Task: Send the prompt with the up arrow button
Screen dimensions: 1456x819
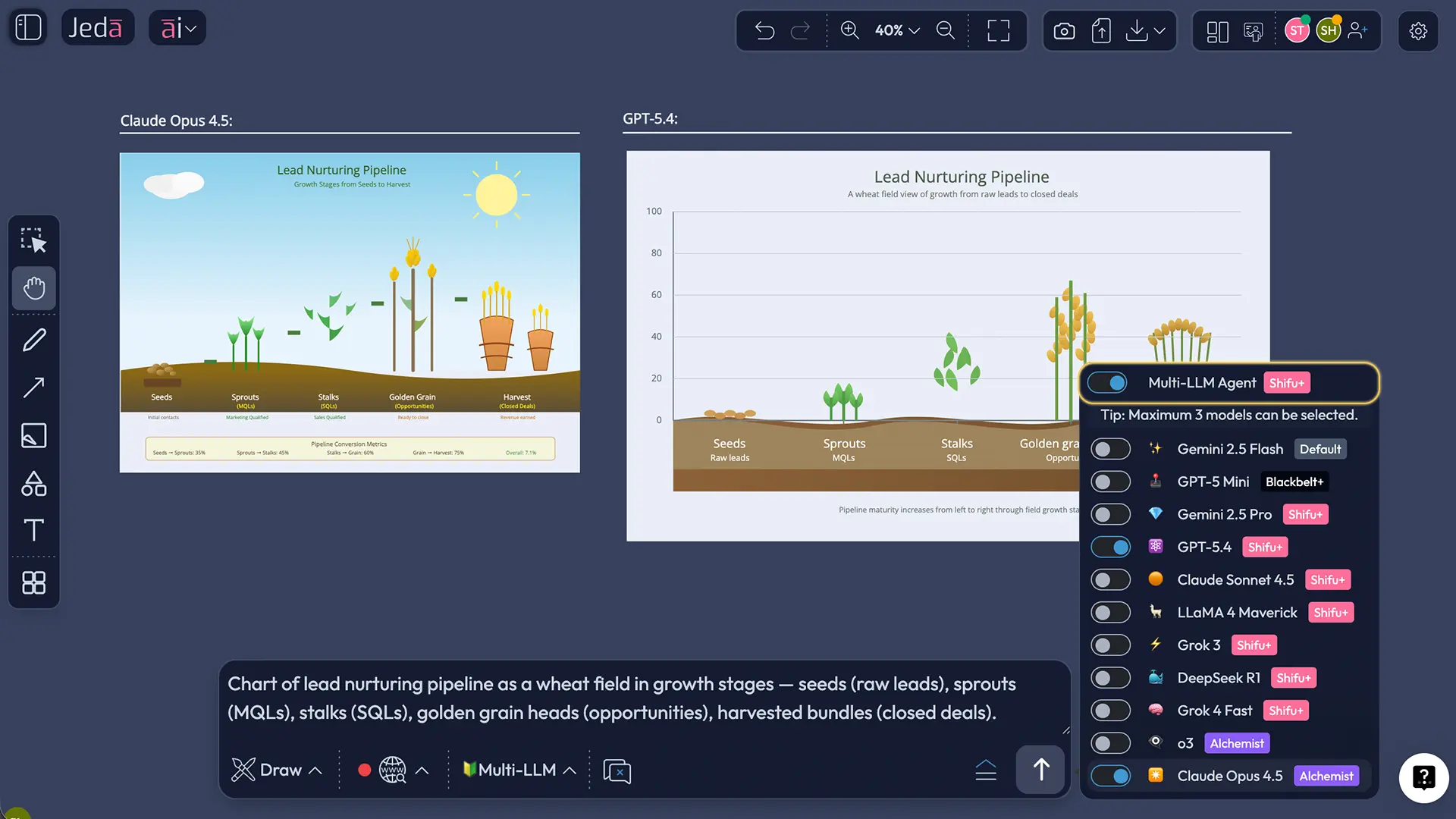Action: pos(1040,769)
